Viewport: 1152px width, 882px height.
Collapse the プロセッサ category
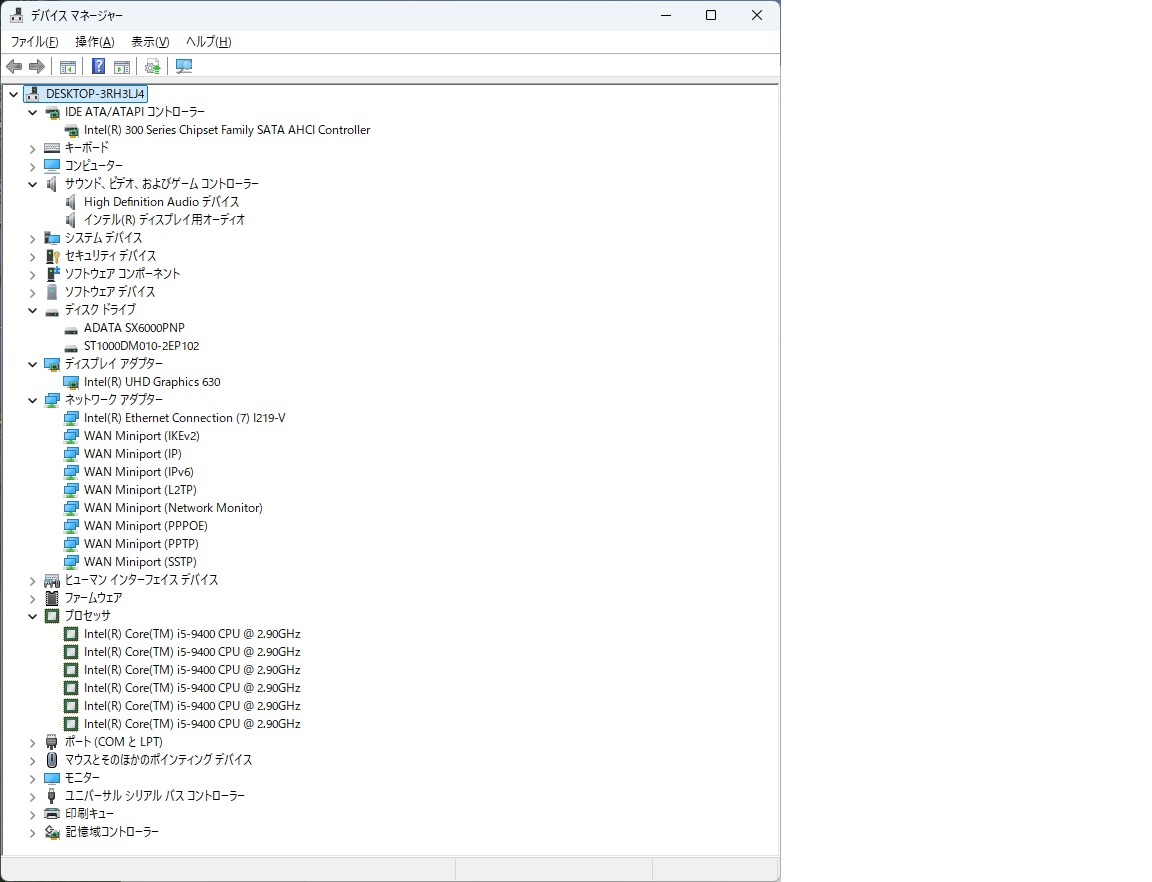[x=32, y=616]
